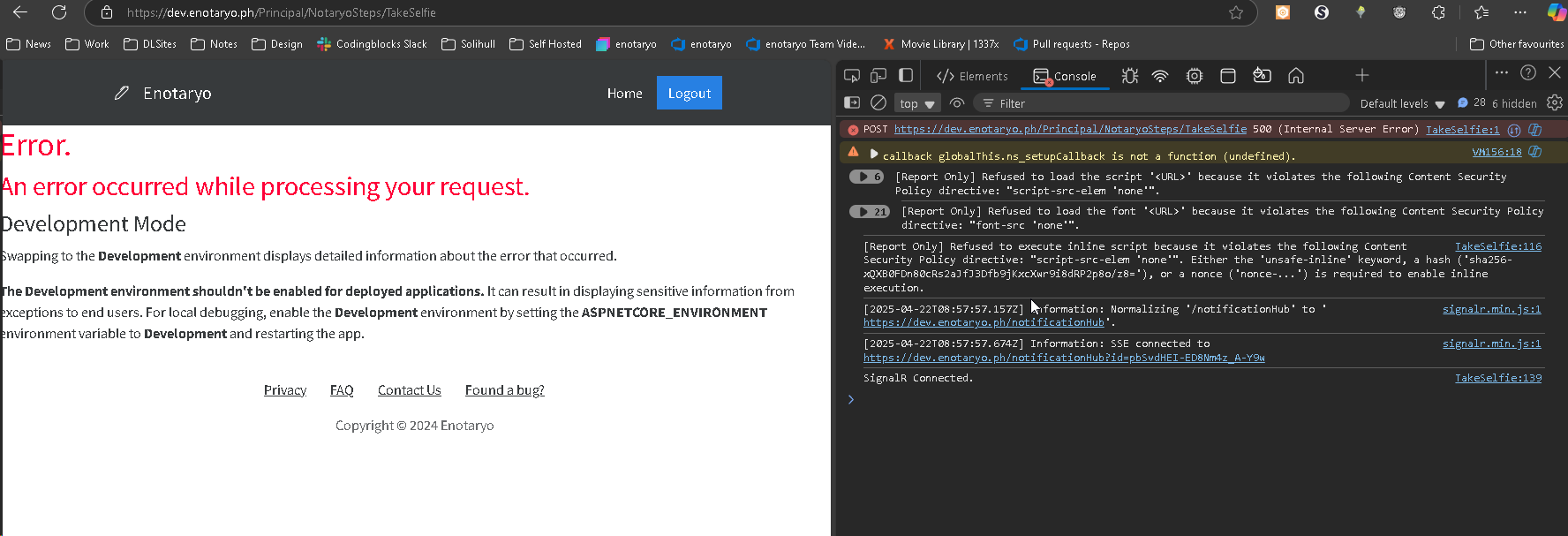
Task: Open the Application panel icon
Action: tap(1227, 76)
